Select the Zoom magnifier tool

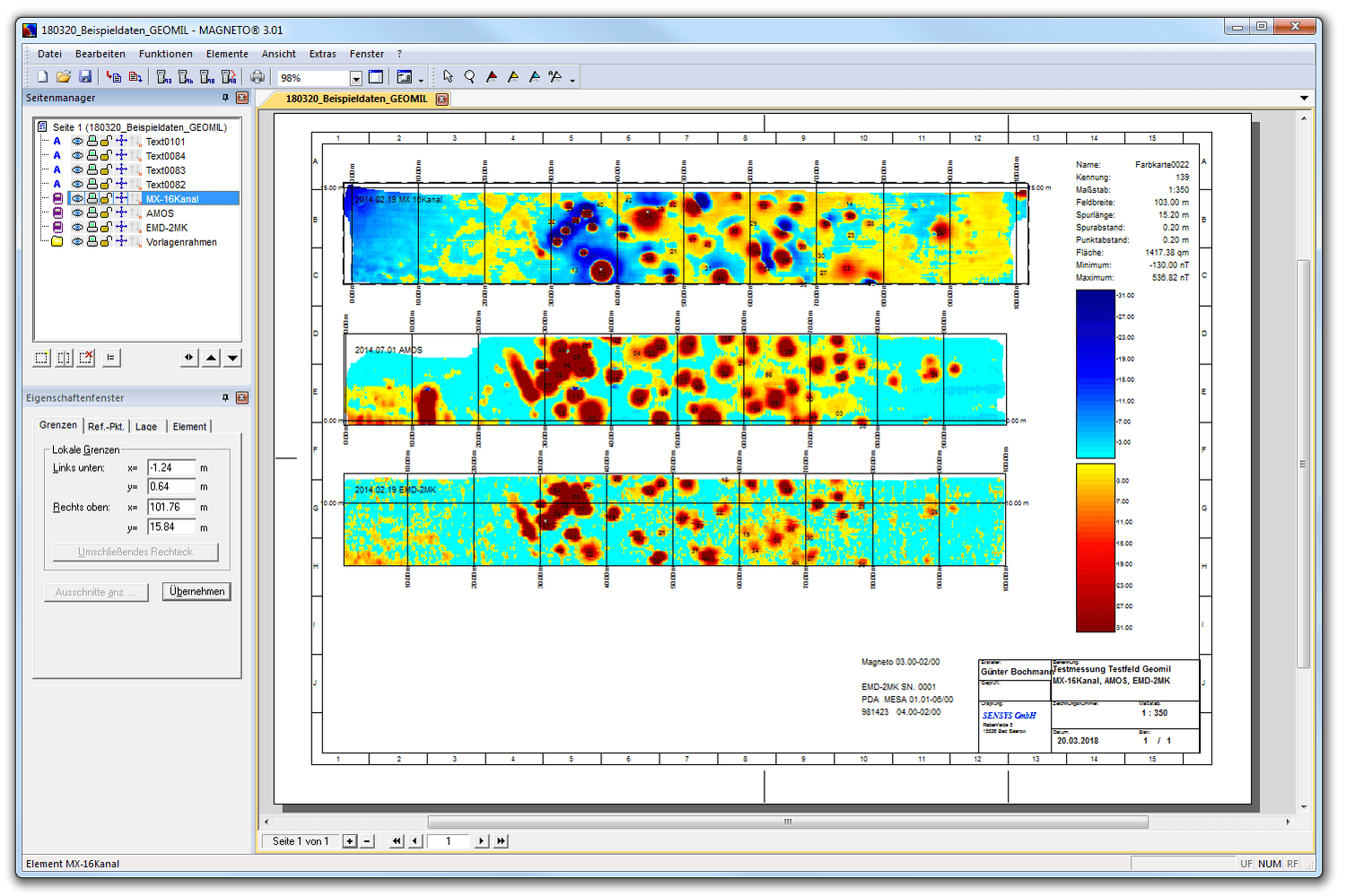pos(469,77)
